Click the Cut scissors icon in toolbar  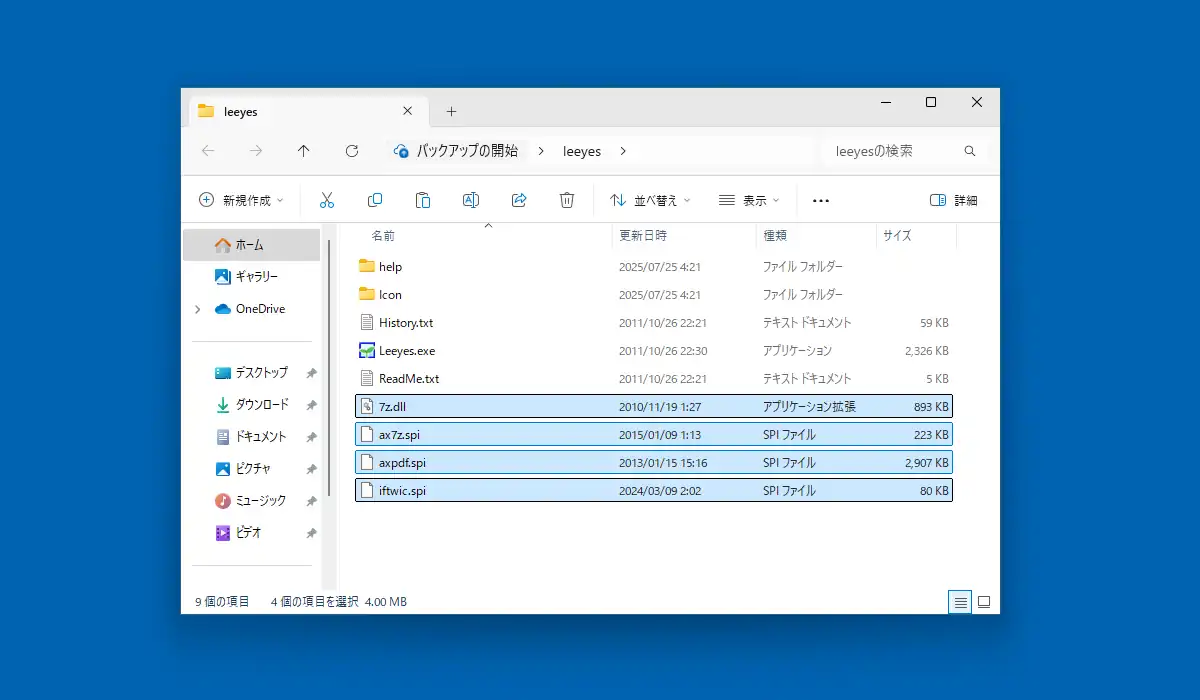tap(327, 200)
